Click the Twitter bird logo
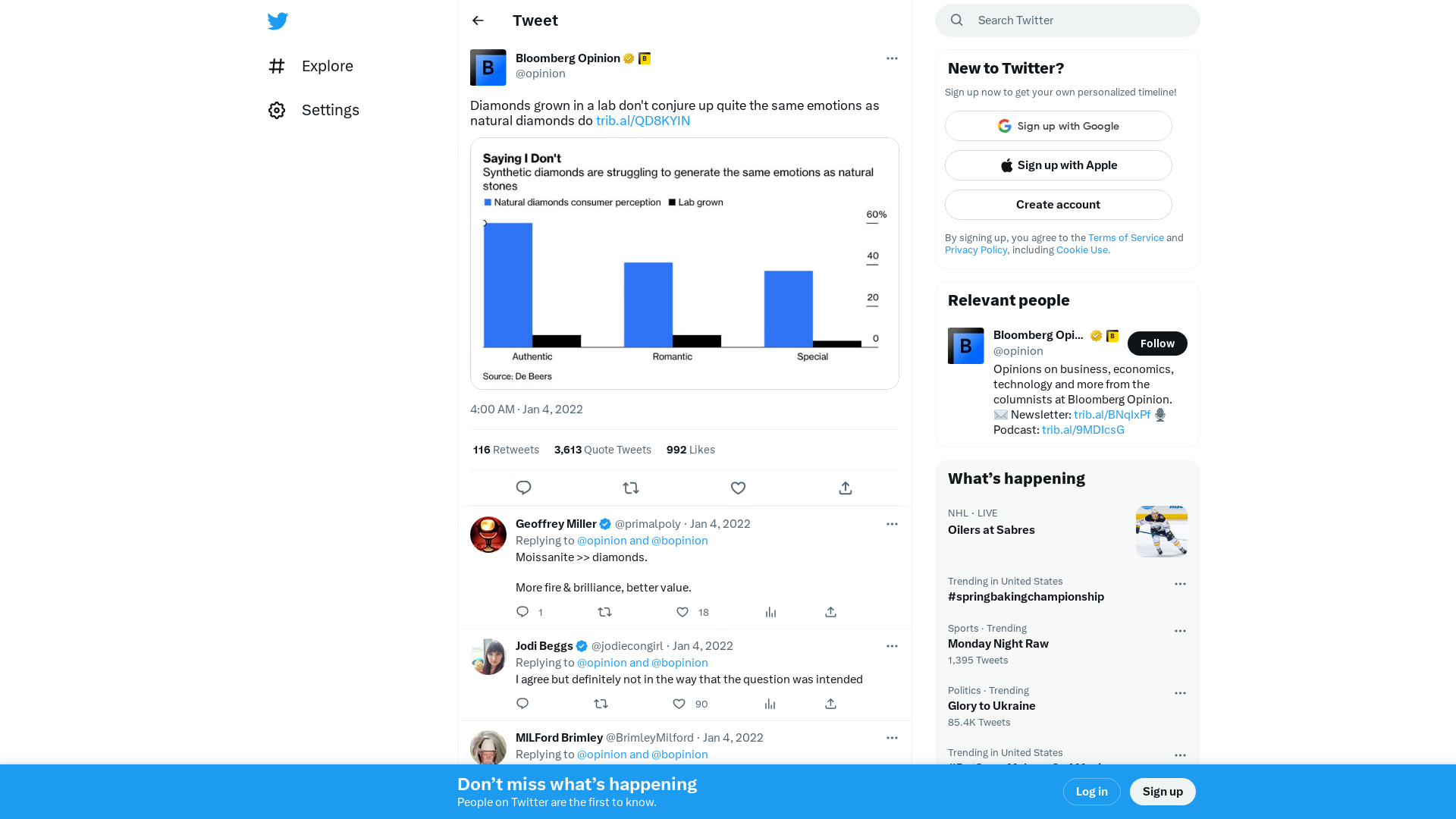 click(278, 21)
